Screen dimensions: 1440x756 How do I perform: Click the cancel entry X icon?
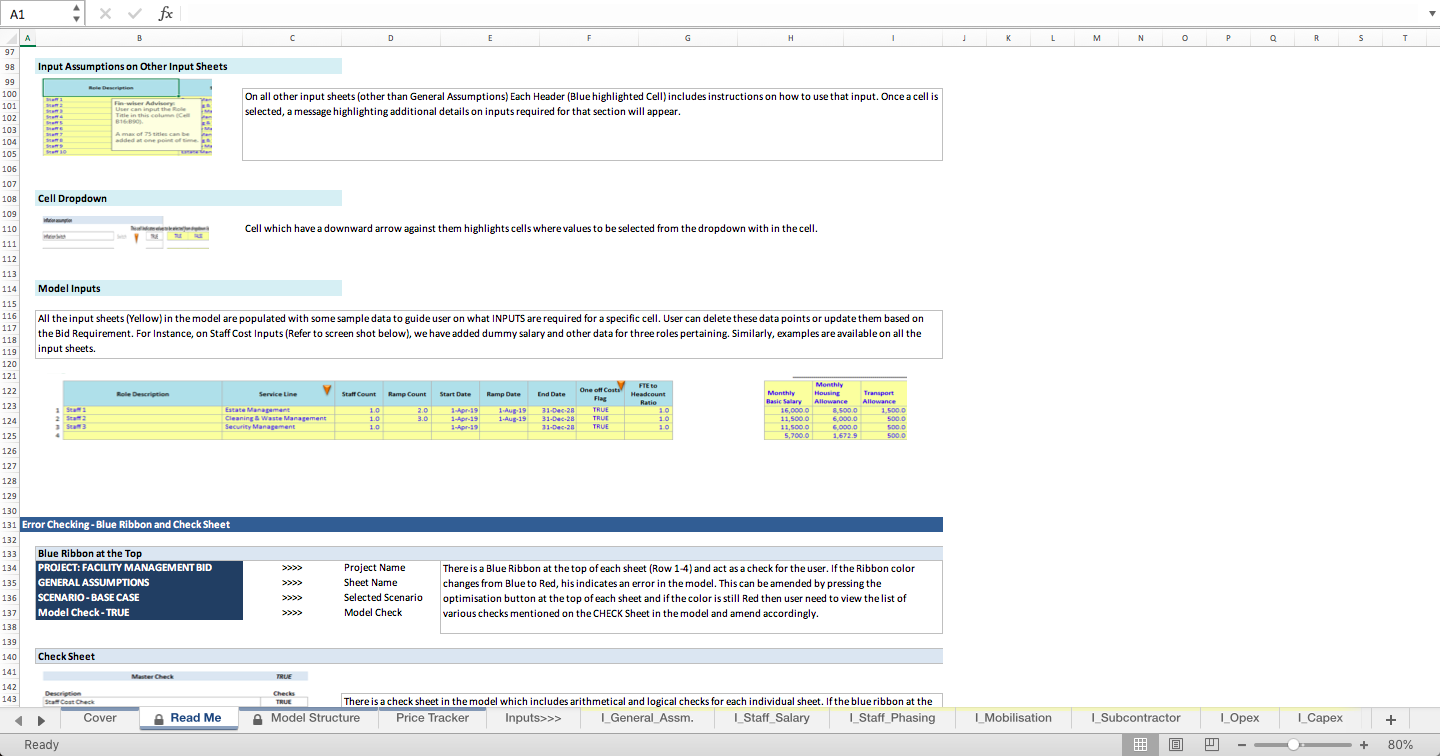pyautogui.click(x=105, y=14)
